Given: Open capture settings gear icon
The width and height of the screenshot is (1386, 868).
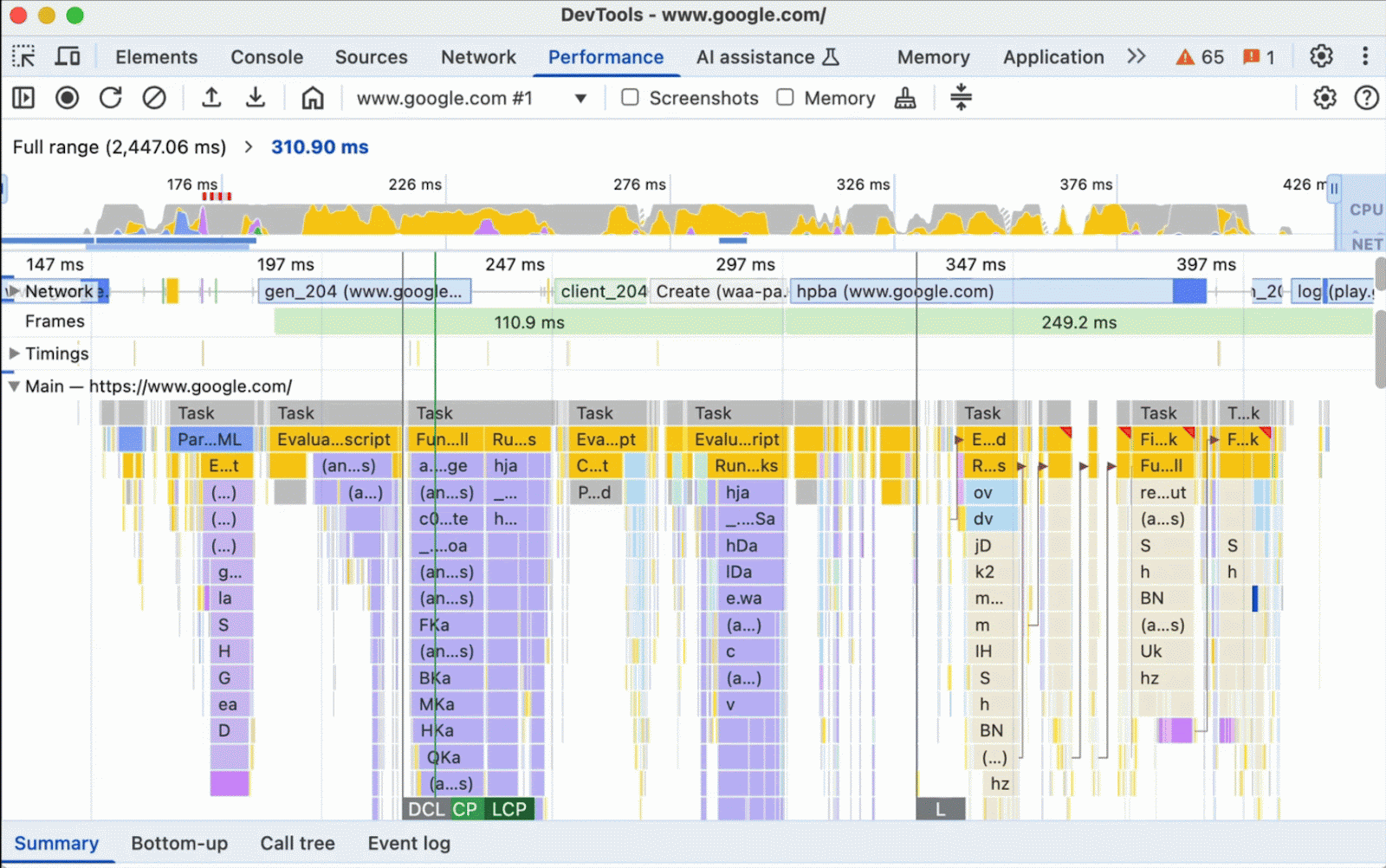Looking at the screenshot, I should [1324, 98].
